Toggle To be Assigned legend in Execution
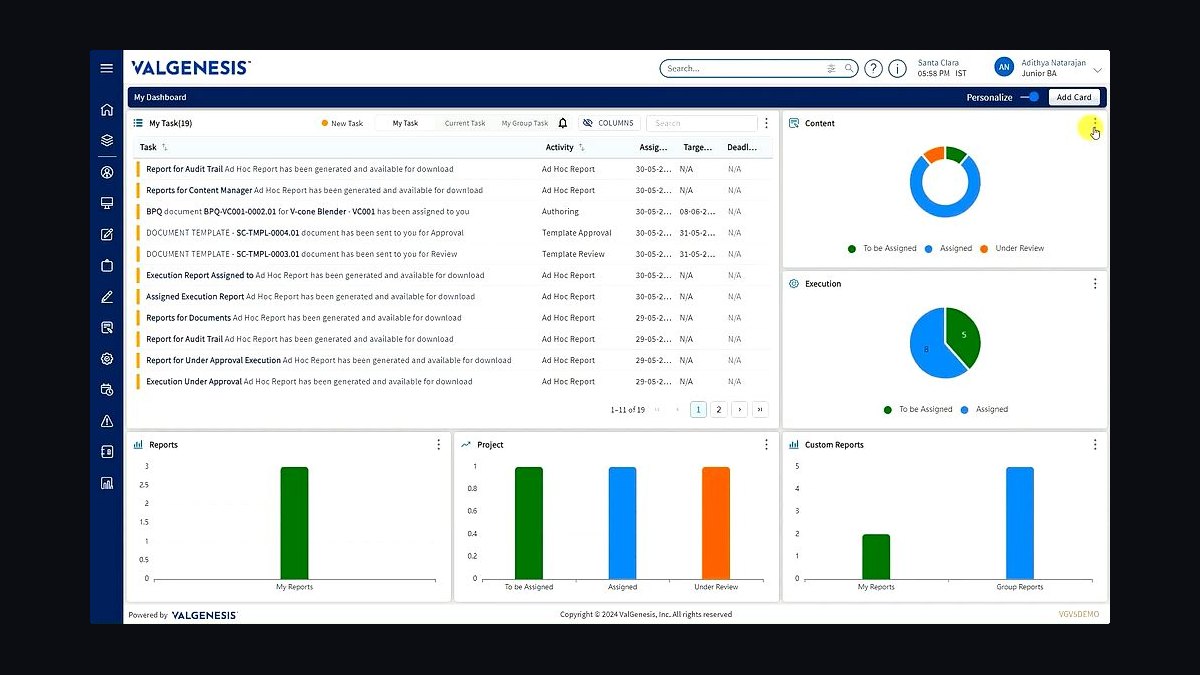The image size is (1200, 675). (x=918, y=409)
